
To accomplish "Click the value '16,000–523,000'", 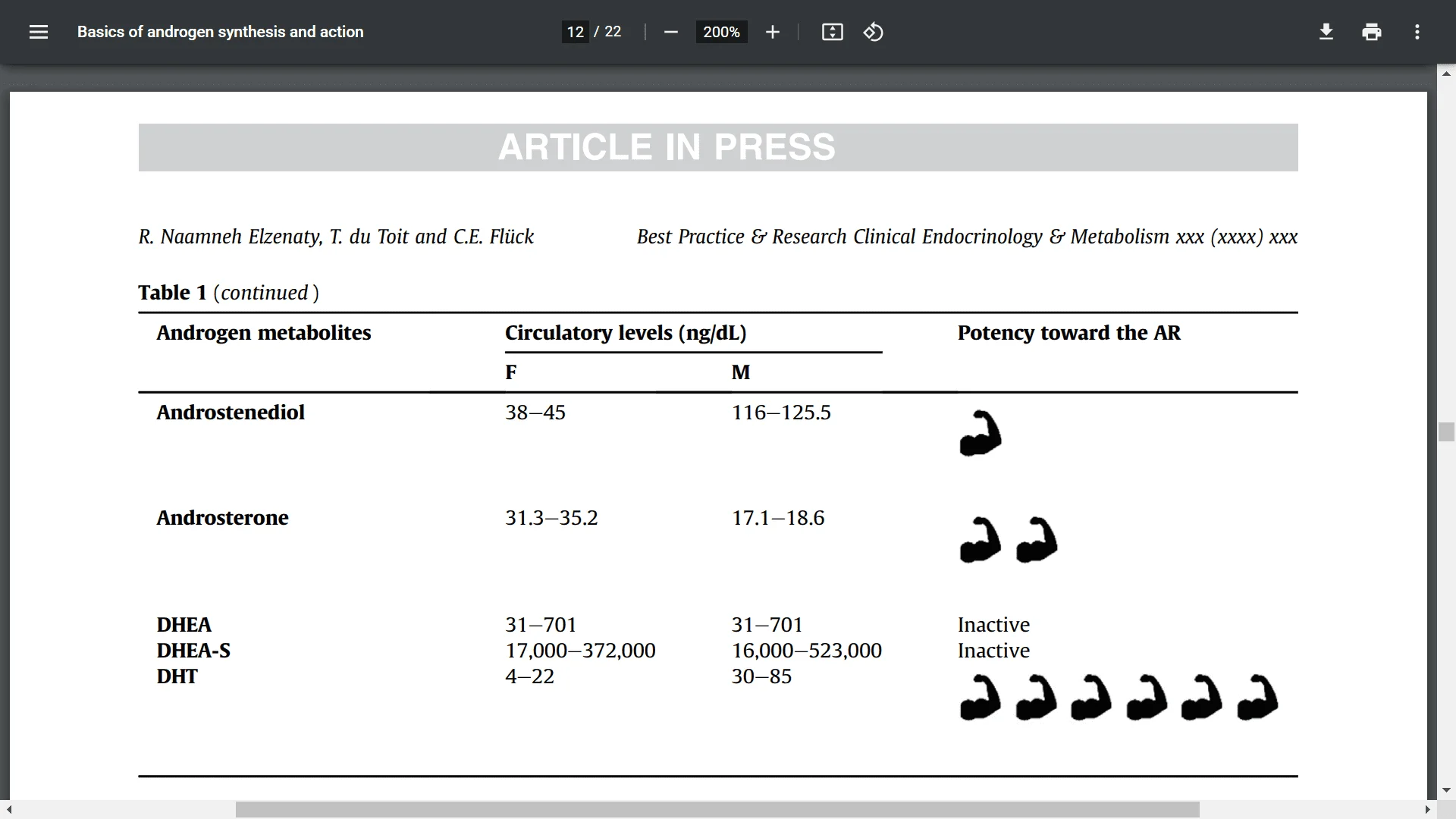I will pos(807,651).
